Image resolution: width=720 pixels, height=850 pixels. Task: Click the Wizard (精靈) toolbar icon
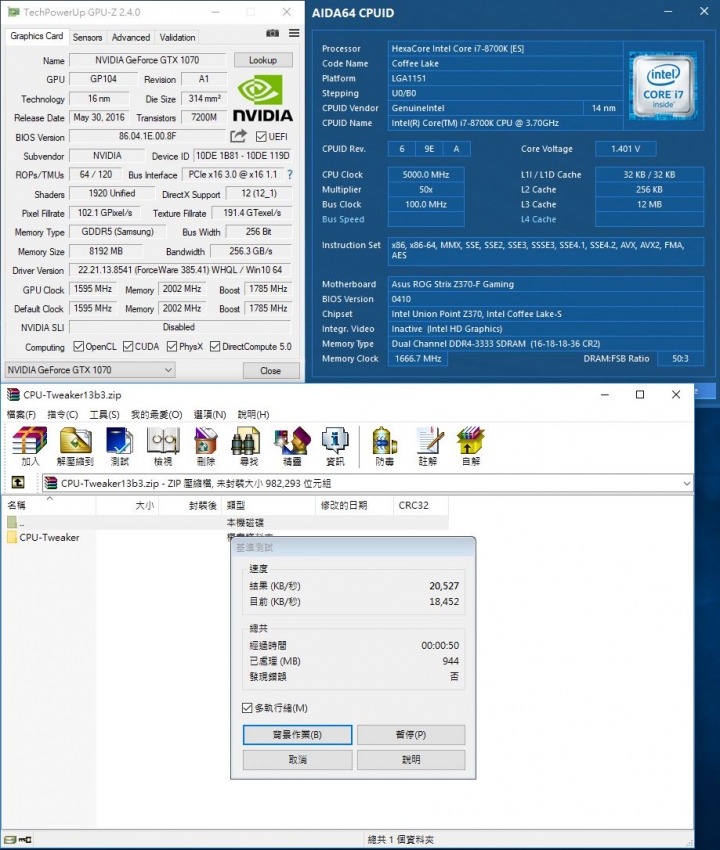pyautogui.click(x=292, y=446)
